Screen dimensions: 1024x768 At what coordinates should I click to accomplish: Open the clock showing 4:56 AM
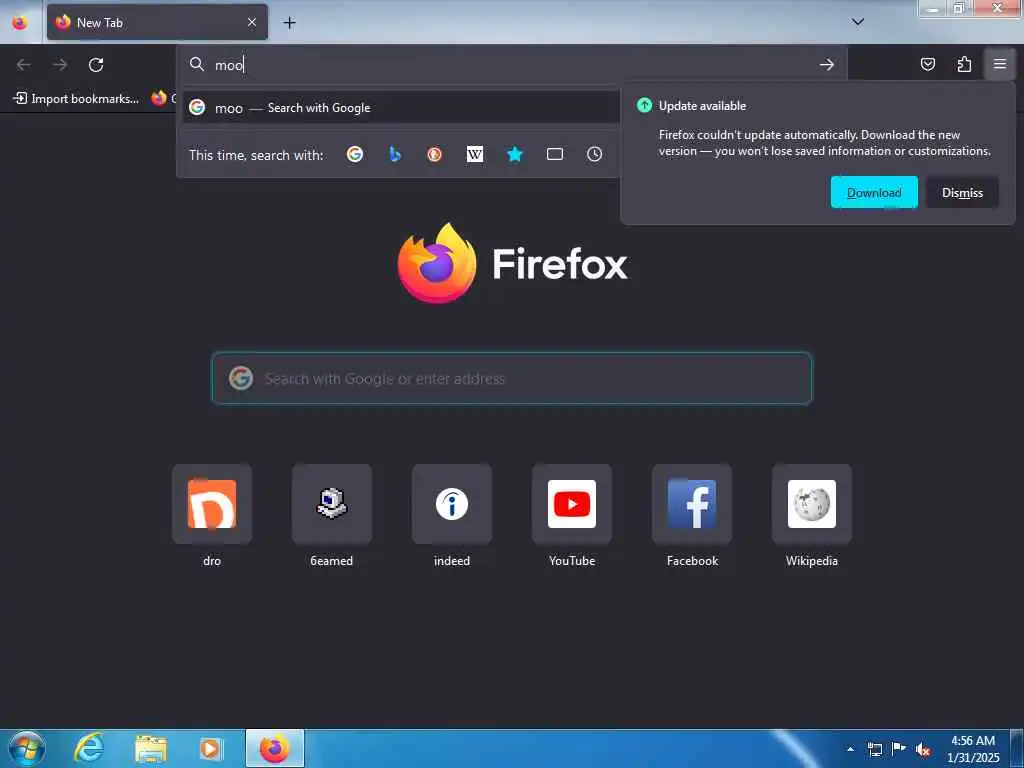[x=973, y=749]
